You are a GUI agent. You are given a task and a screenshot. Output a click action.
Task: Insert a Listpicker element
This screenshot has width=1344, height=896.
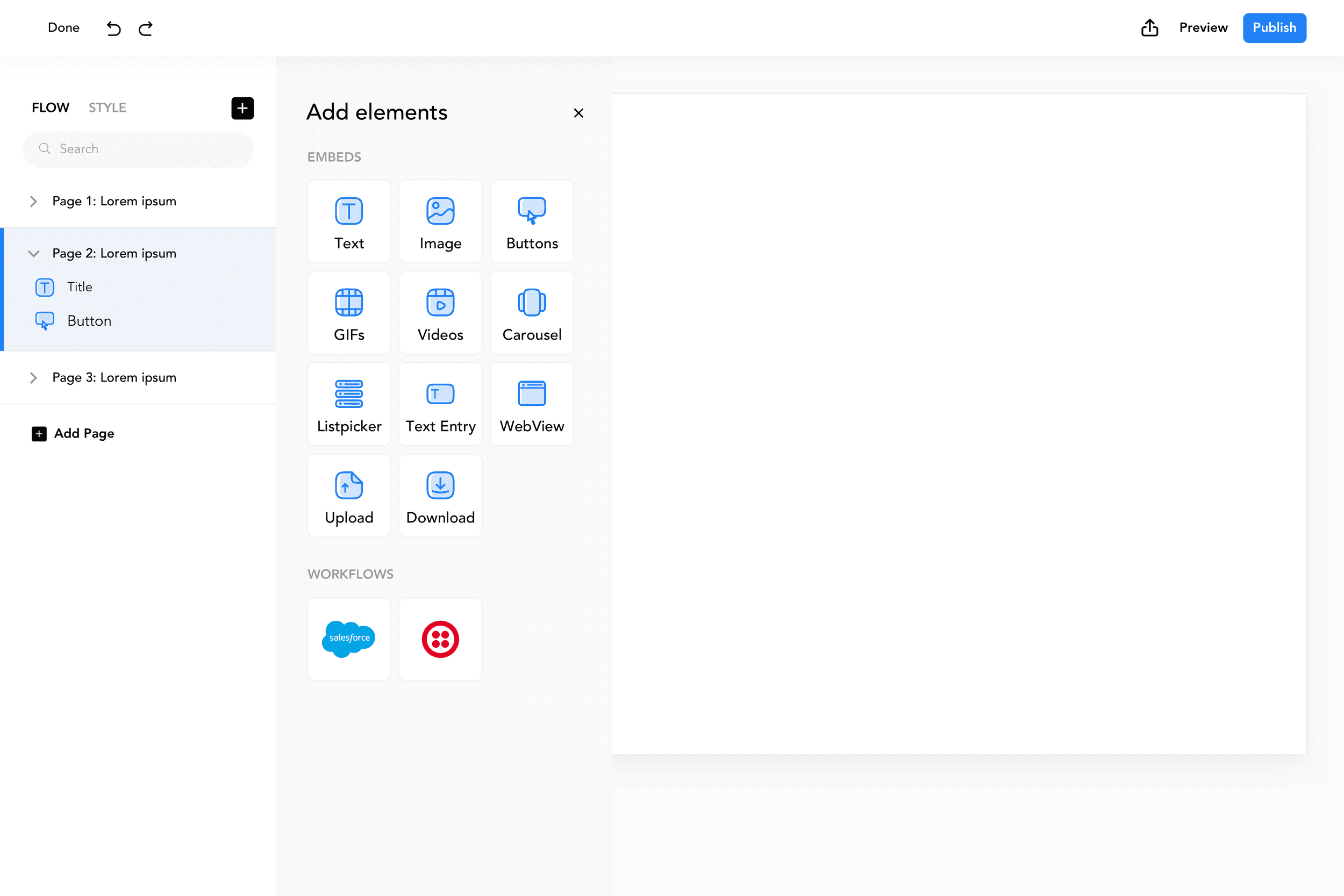[348, 405]
